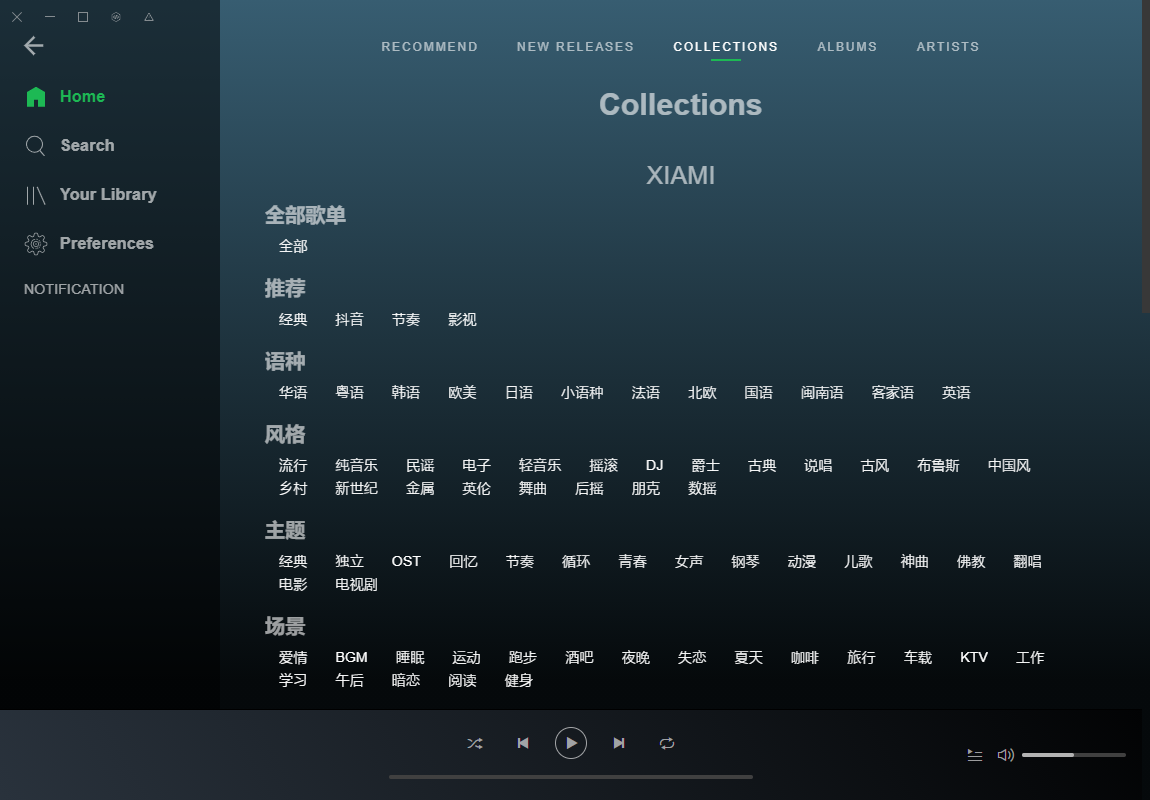1150x800 pixels.
Task: Select the 全部 collection category
Action: [x=293, y=246]
